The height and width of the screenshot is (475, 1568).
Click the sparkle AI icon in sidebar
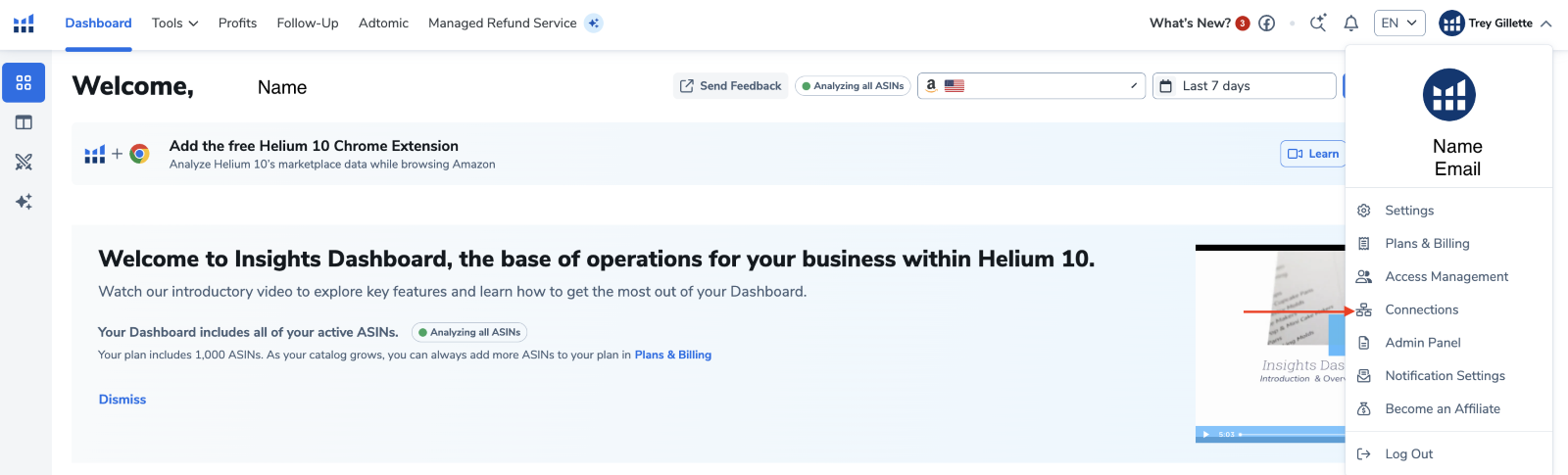click(24, 202)
